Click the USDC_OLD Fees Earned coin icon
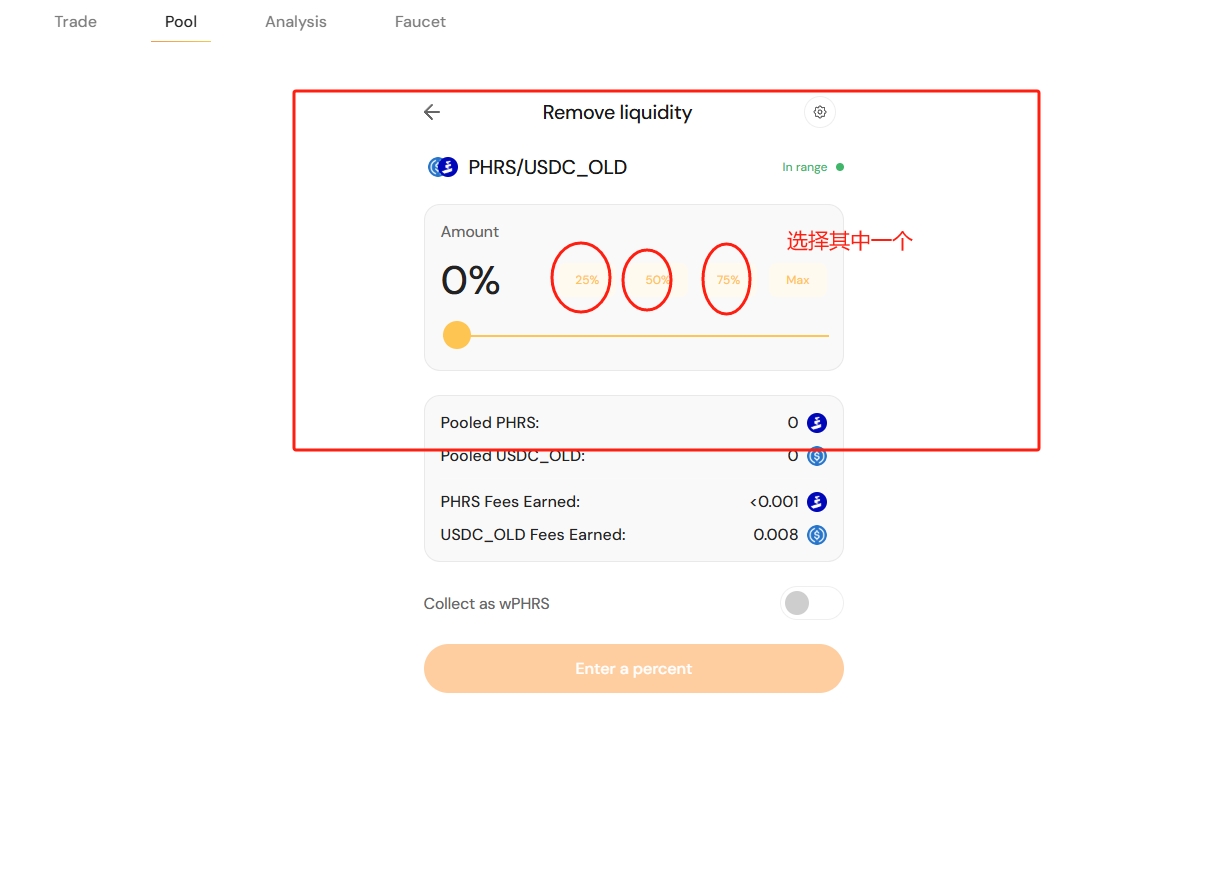Screen dimensions: 1222x875 [x=817, y=535]
